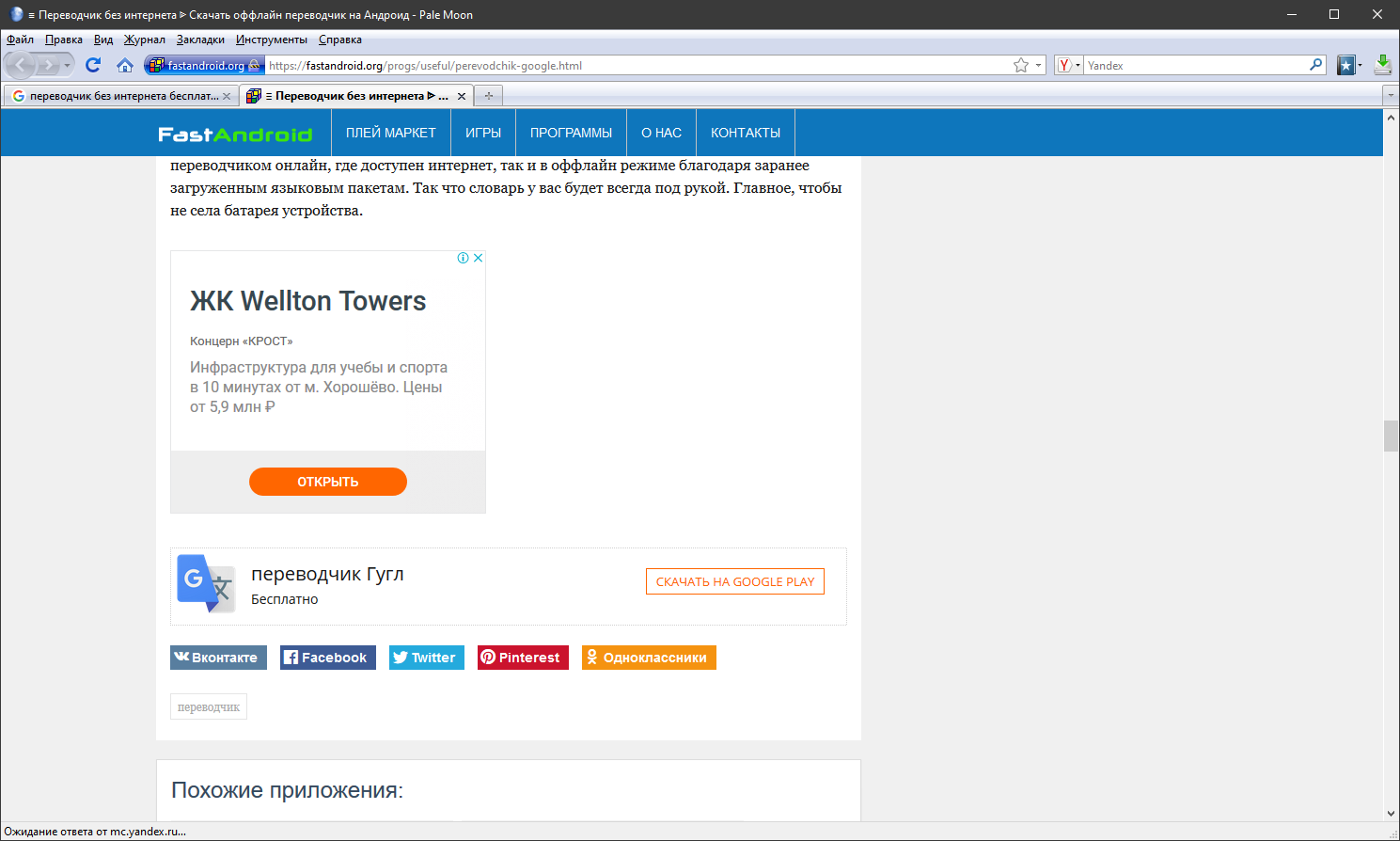Image resolution: width=1400 pixels, height=841 pixels.
Task: Share the page on Pinterest
Action: click(523, 658)
